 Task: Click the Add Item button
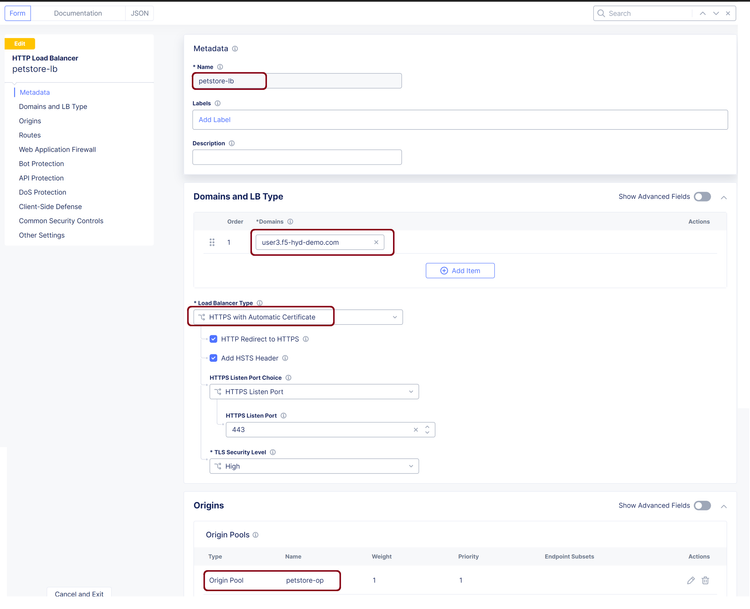point(460,271)
